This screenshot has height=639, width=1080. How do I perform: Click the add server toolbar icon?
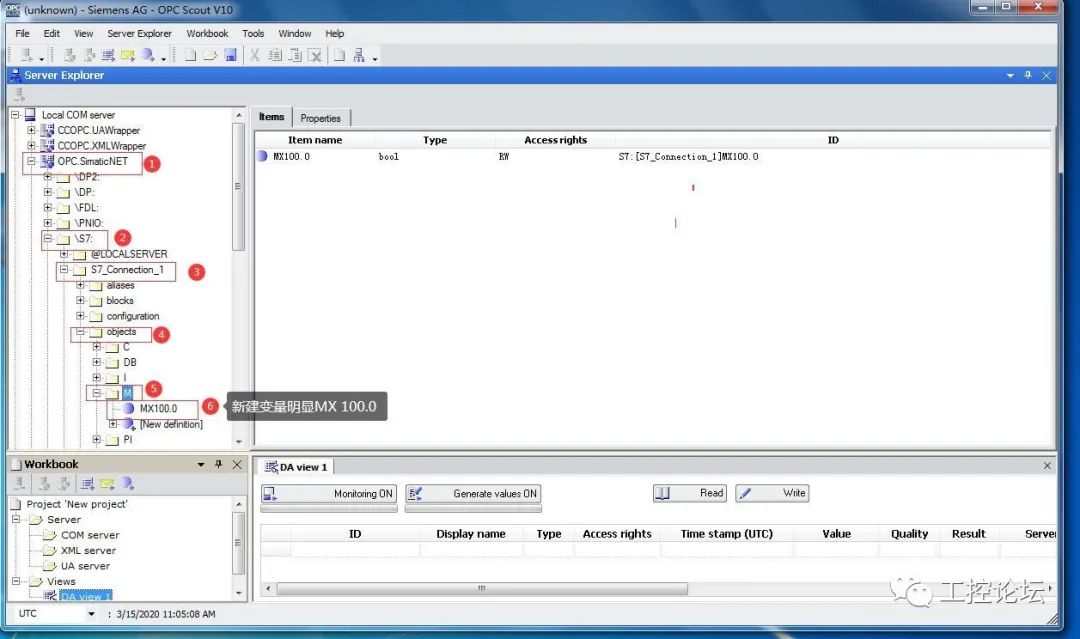[x=26, y=55]
